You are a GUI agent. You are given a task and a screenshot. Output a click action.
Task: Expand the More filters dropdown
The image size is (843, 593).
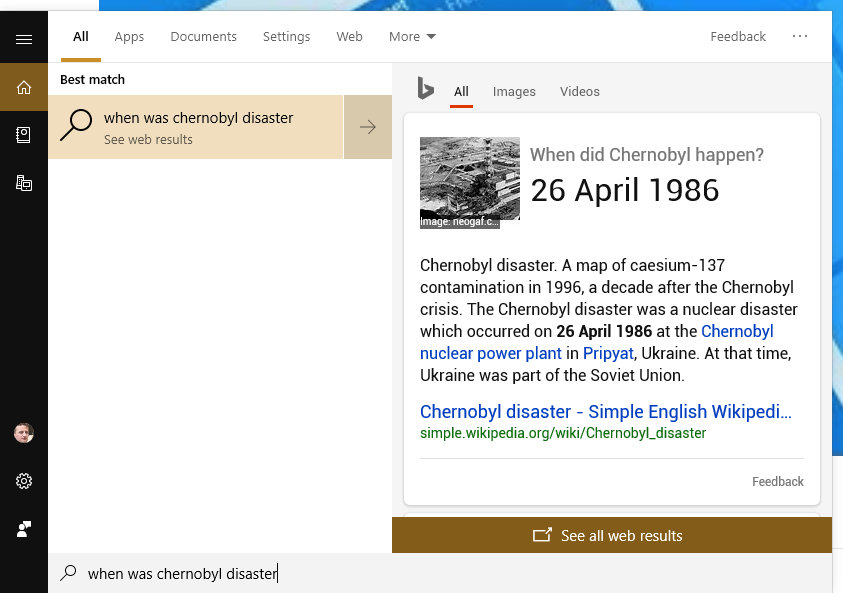click(412, 37)
